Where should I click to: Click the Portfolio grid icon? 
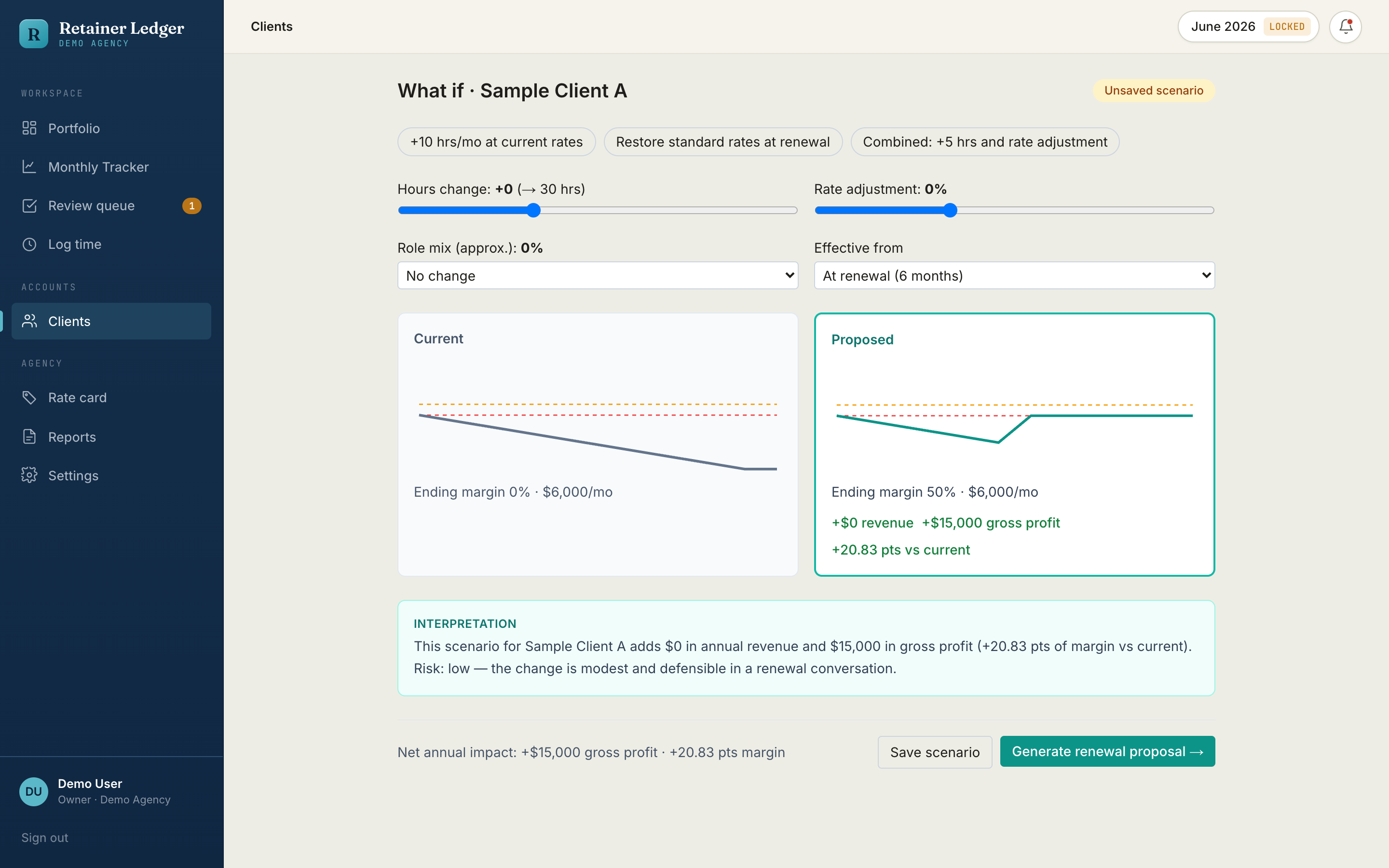point(29,128)
